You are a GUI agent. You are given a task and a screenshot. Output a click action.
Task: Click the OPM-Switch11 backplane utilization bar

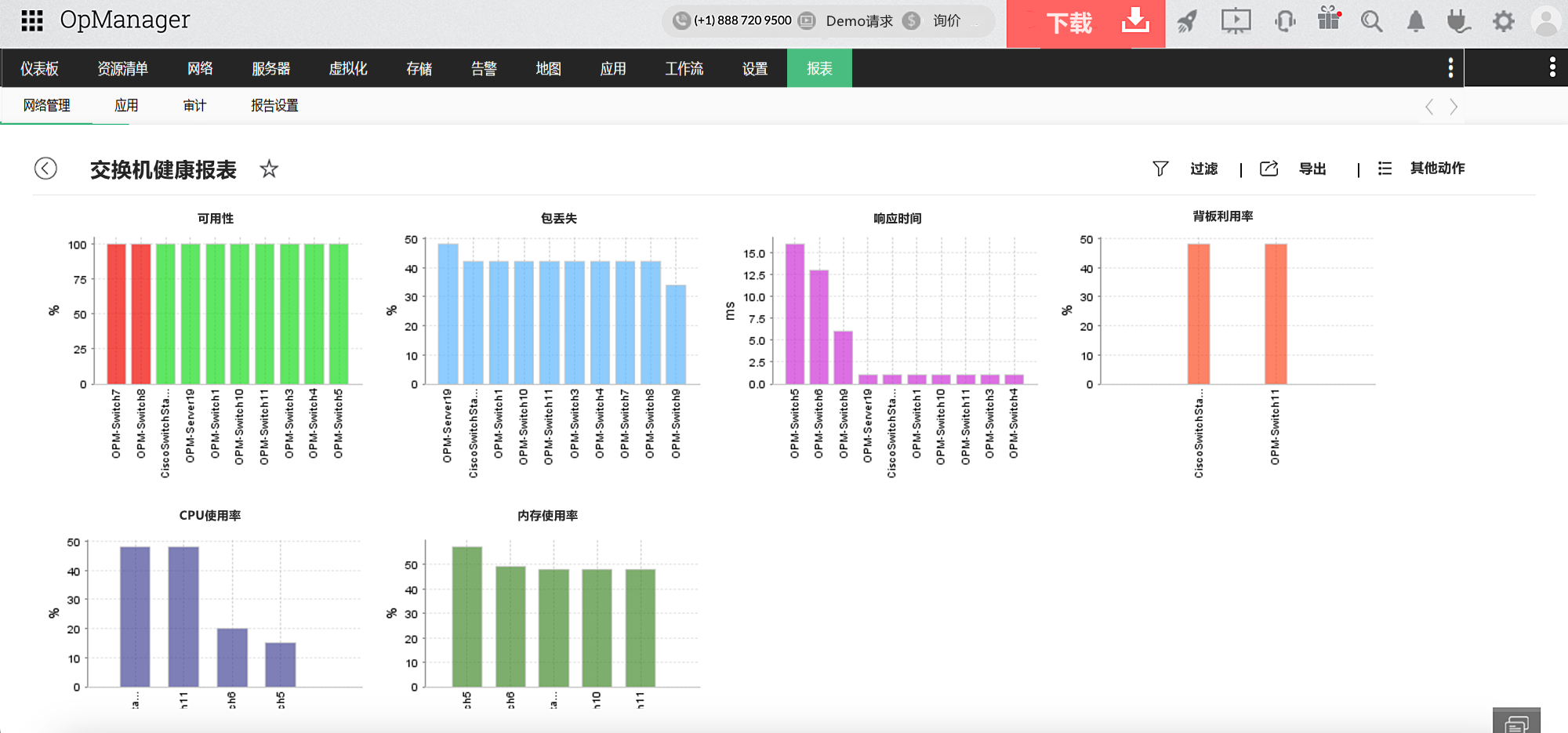(x=1276, y=314)
